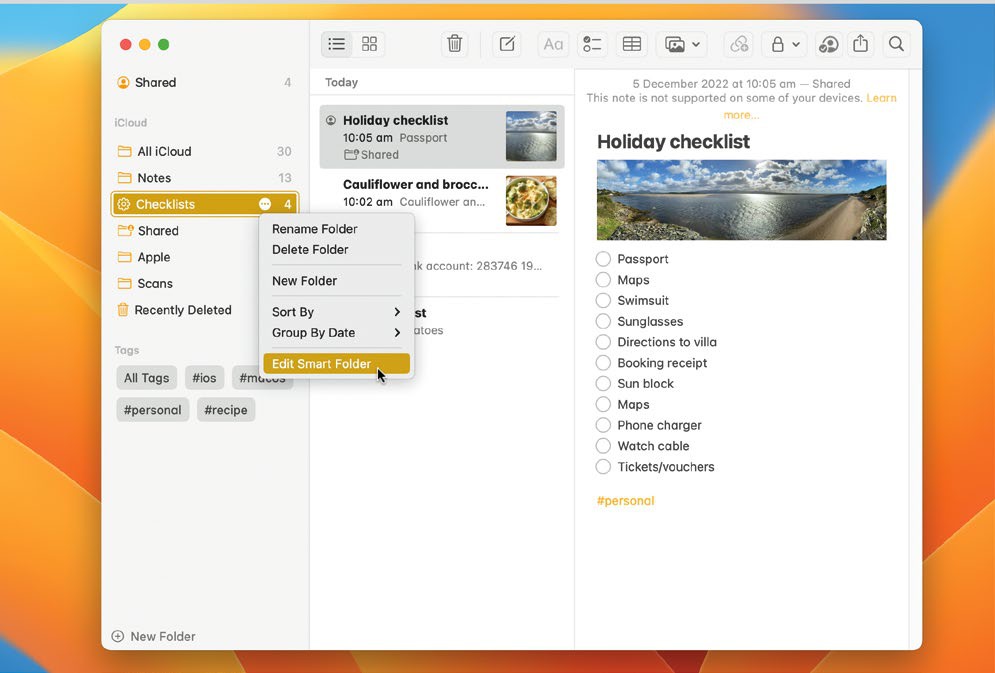
Task: Check off Phone charger
Action: pyautogui.click(x=603, y=426)
